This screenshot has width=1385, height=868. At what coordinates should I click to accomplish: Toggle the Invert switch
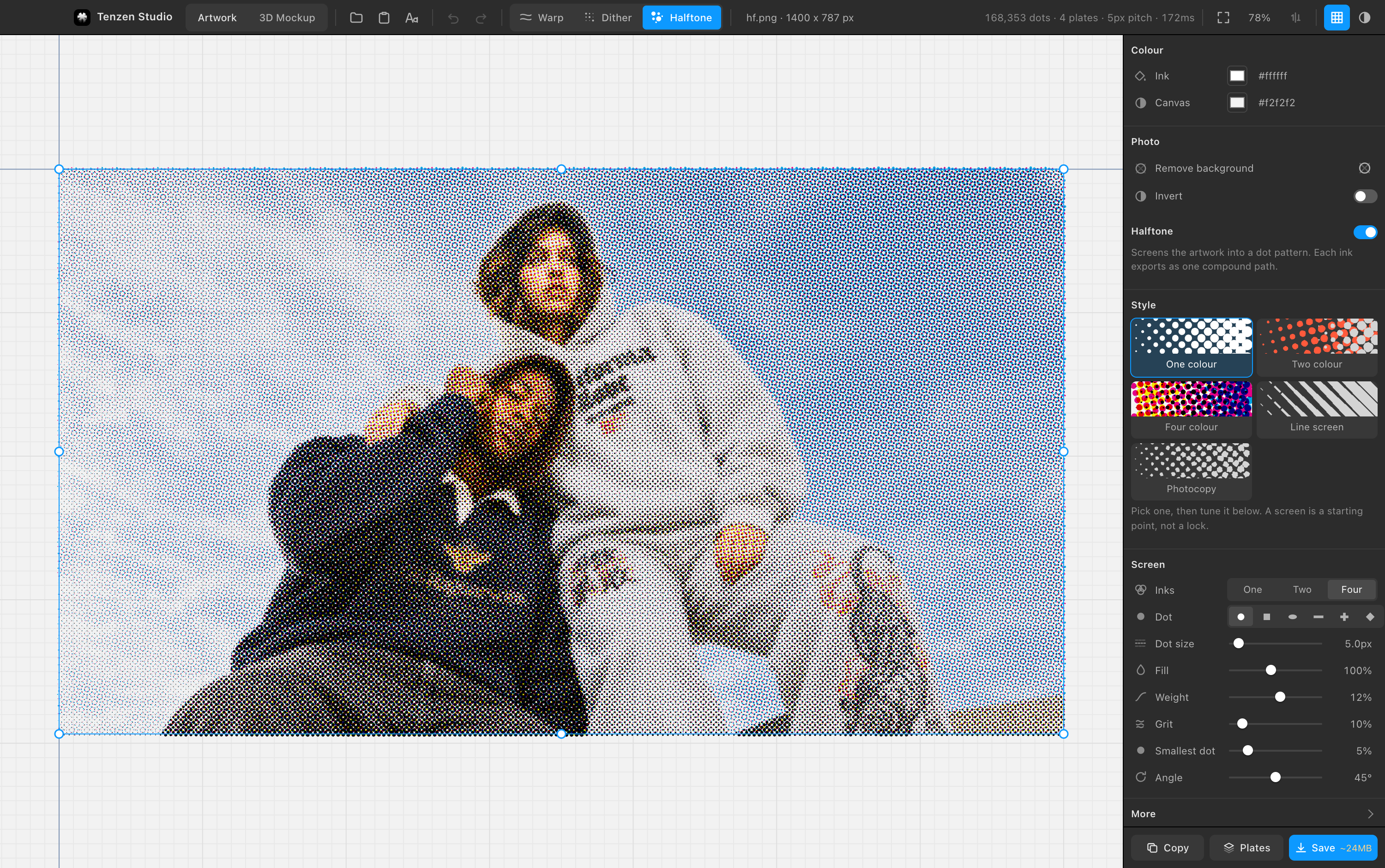pyautogui.click(x=1365, y=196)
